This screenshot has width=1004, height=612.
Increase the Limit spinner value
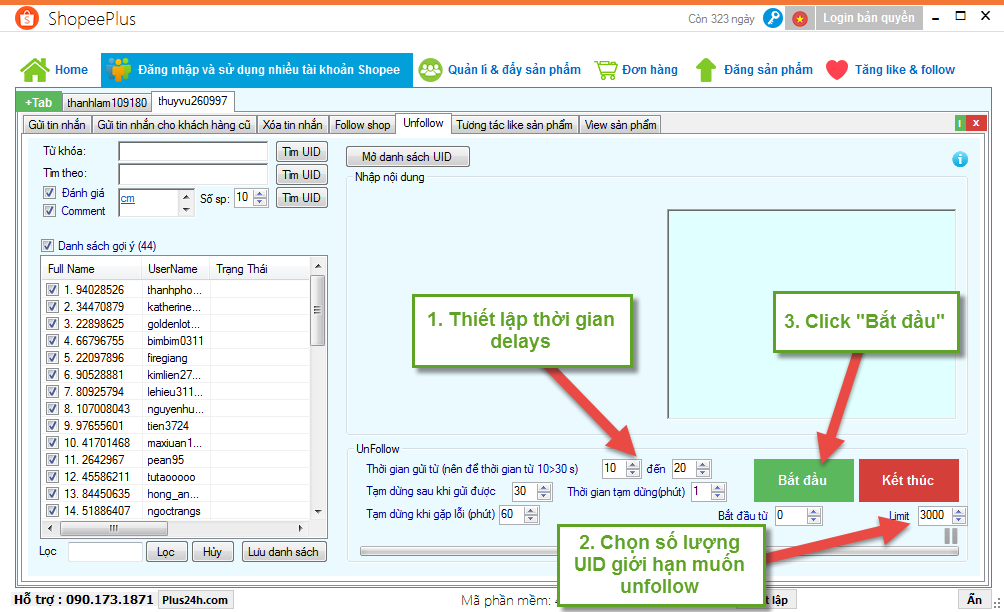(960, 511)
